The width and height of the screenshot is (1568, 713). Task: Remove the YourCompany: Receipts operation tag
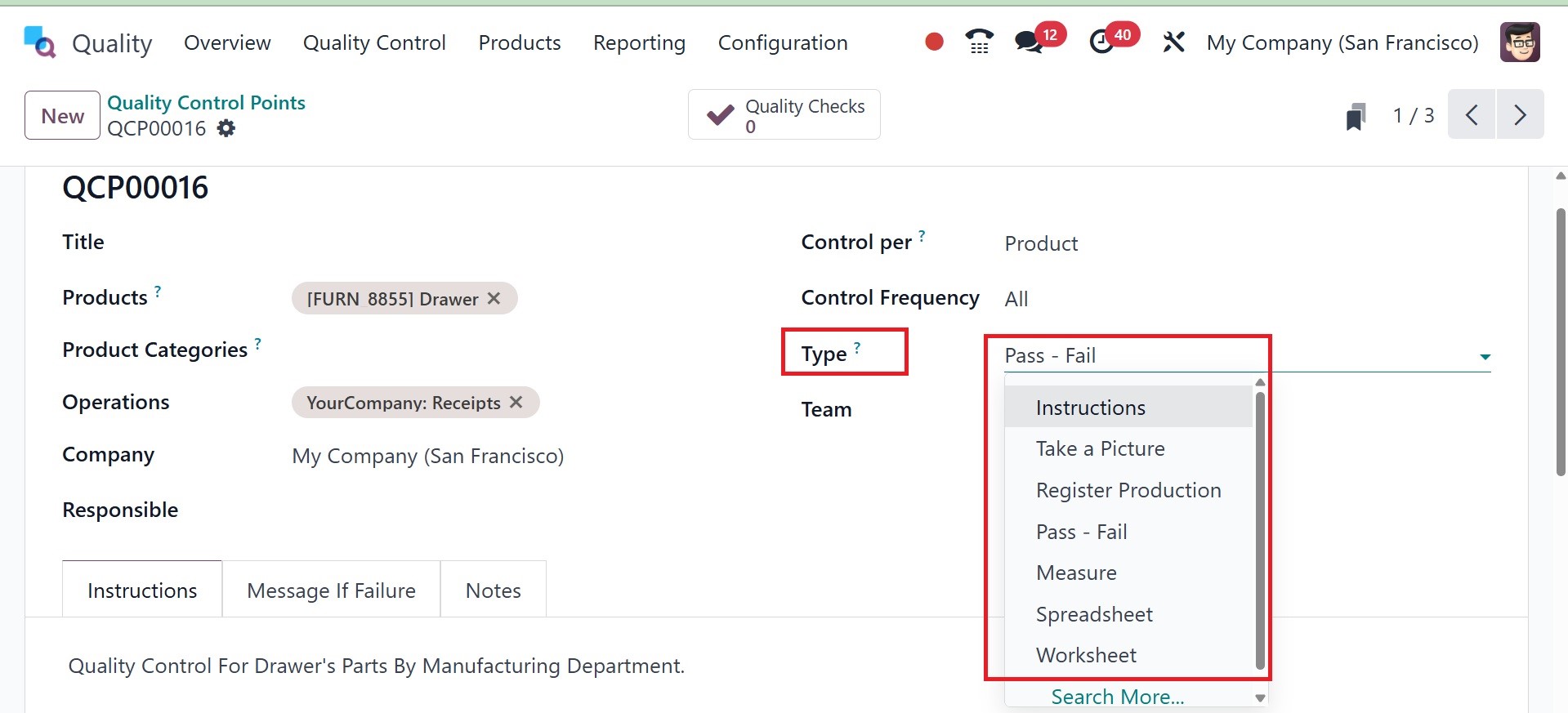(x=516, y=402)
